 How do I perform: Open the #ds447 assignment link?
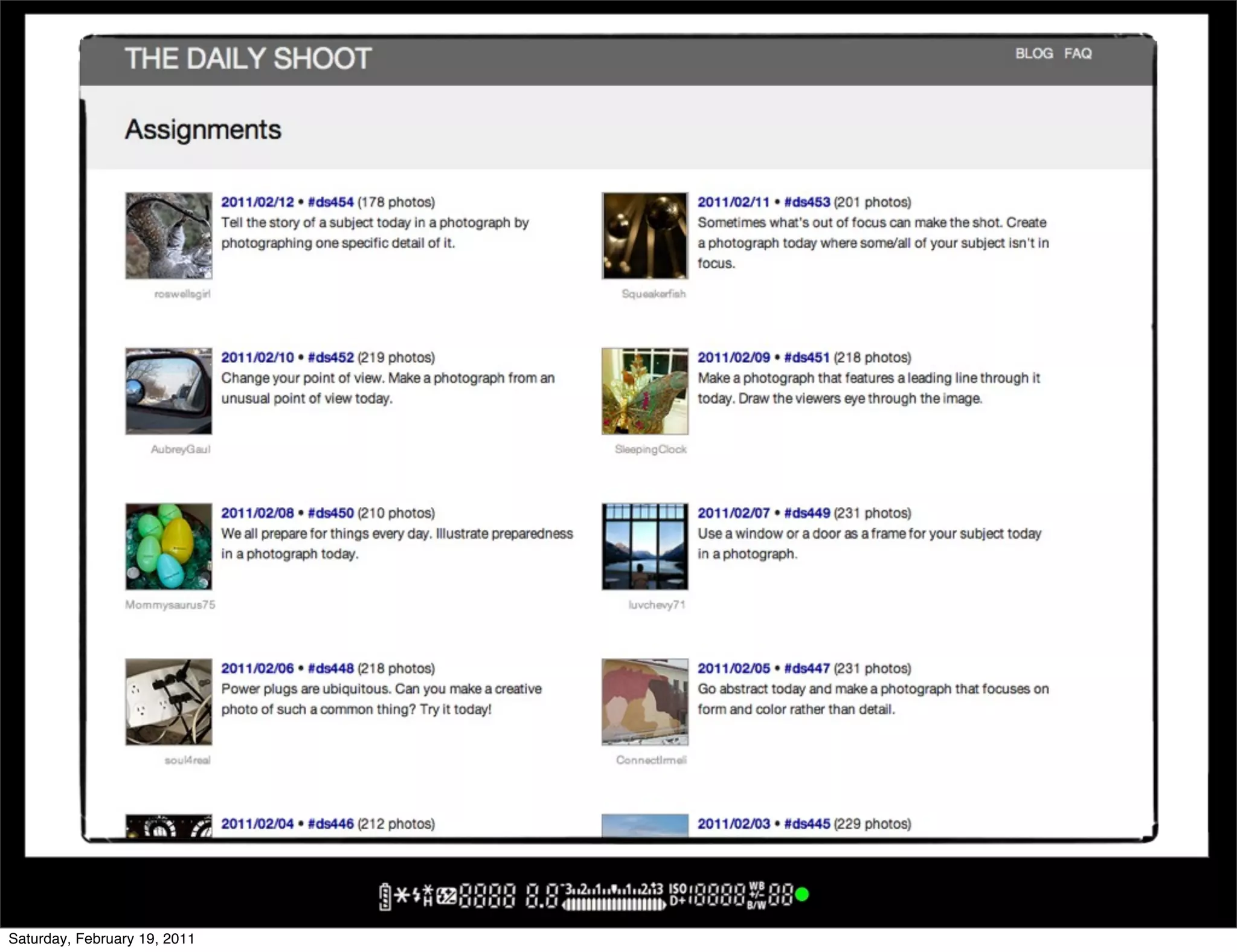point(806,669)
